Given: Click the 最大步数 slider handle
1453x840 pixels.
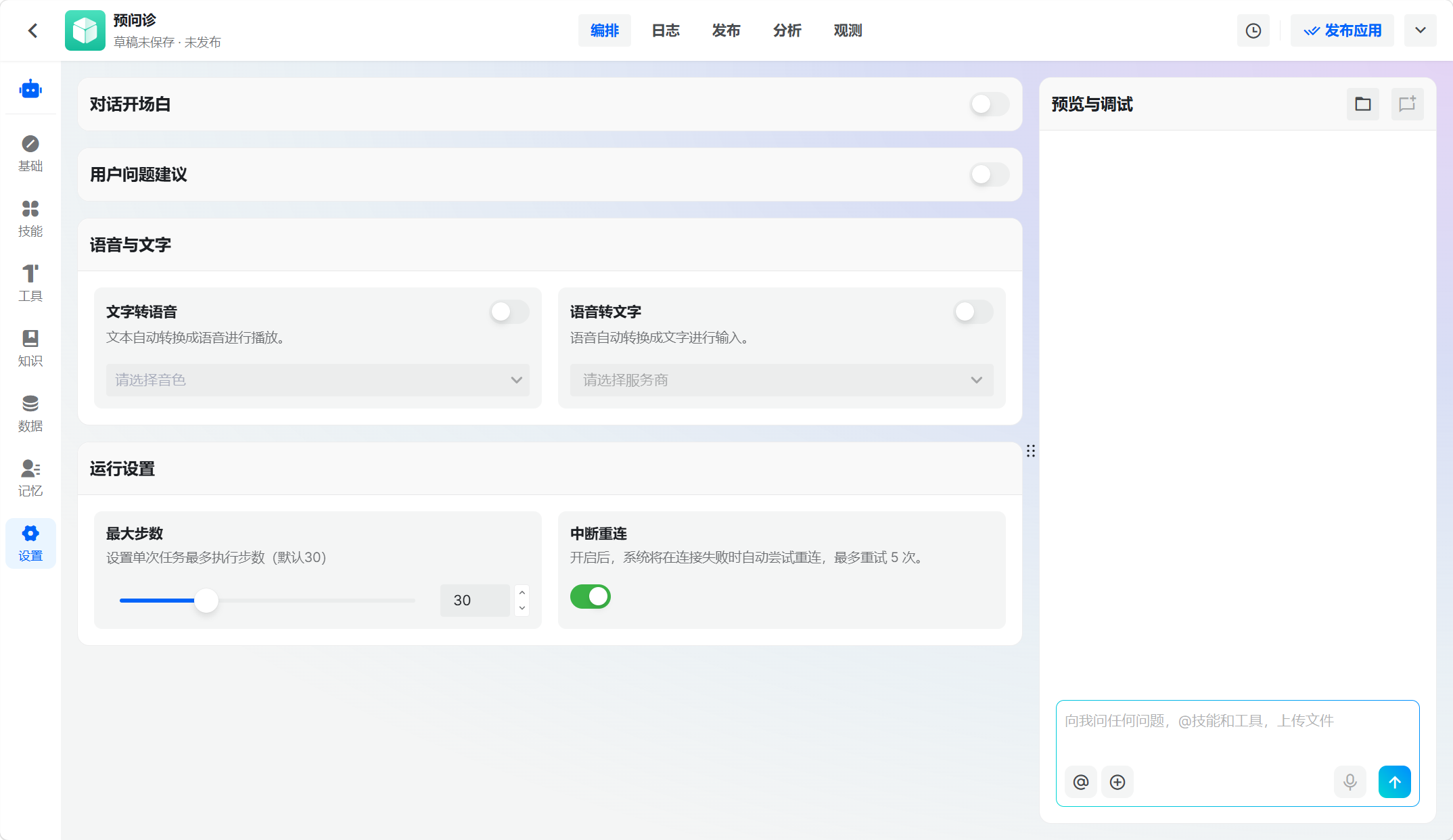Looking at the screenshot, I should click(206, 601).
